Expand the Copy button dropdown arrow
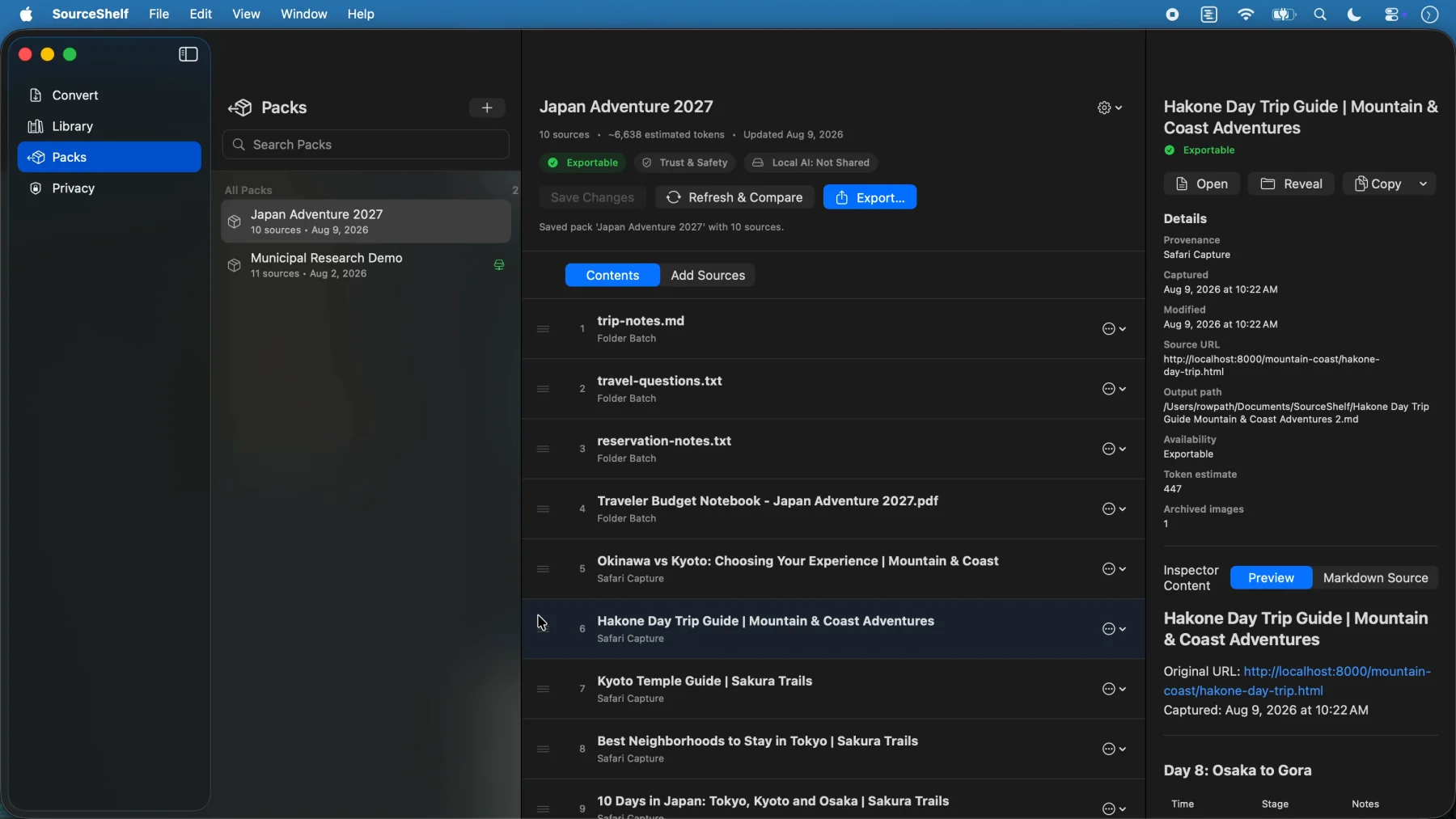Image resolution: width=1456 pixels, height=819 pixels. 1423,184
